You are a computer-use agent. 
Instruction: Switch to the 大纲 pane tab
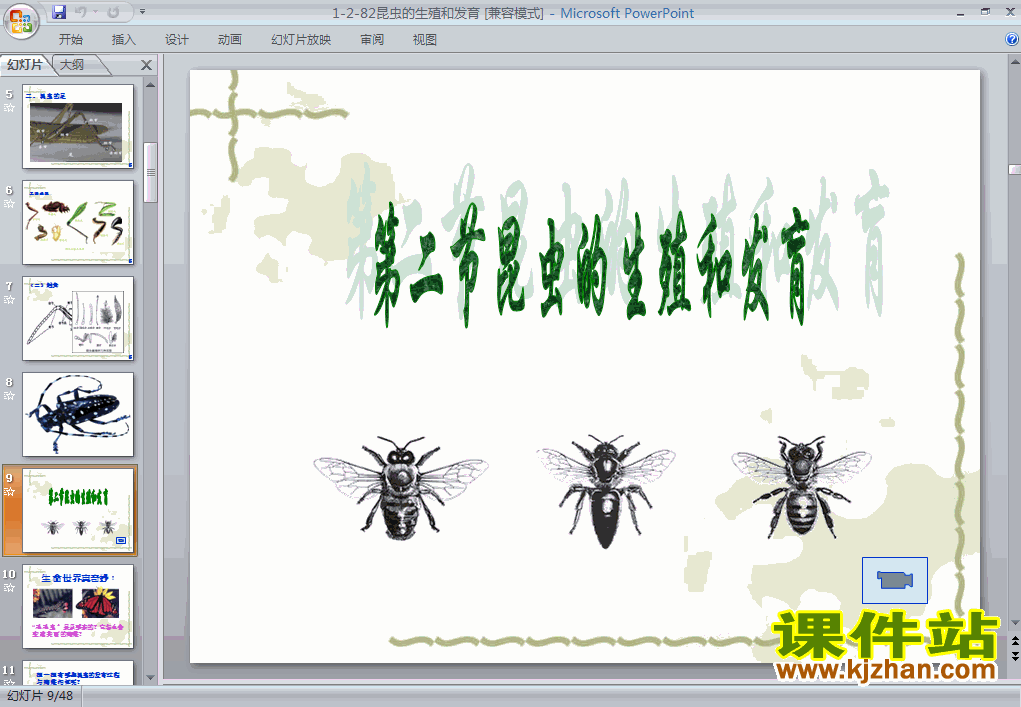point(73,64)
